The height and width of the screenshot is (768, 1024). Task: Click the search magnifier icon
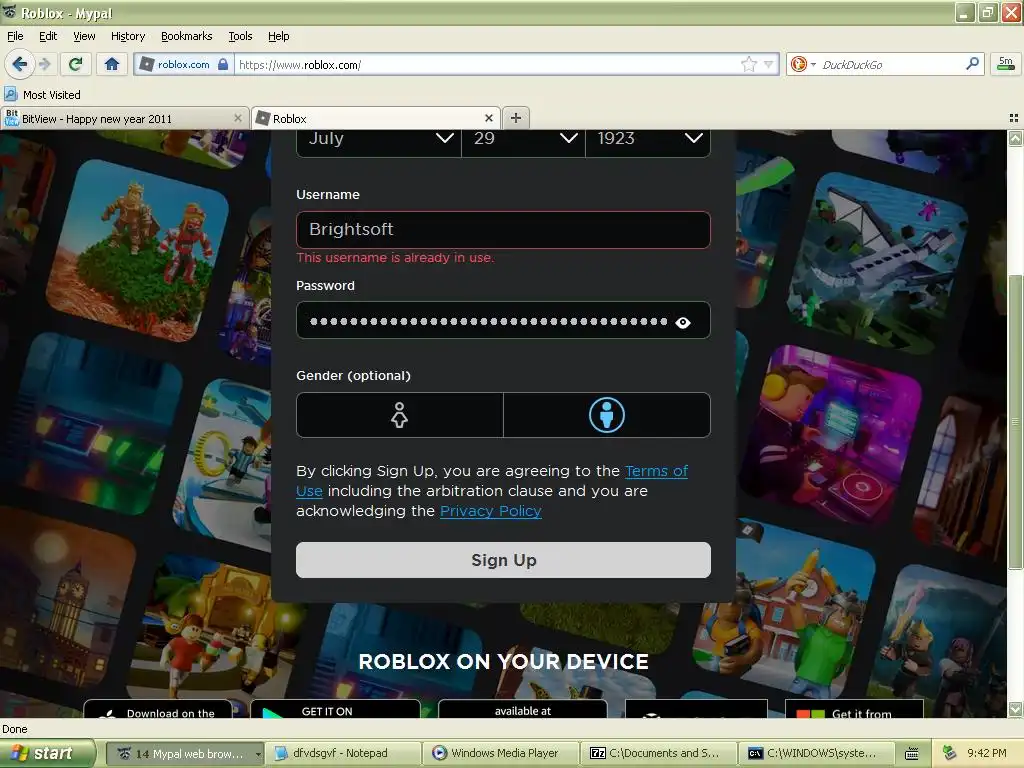[x=972, y=64]
